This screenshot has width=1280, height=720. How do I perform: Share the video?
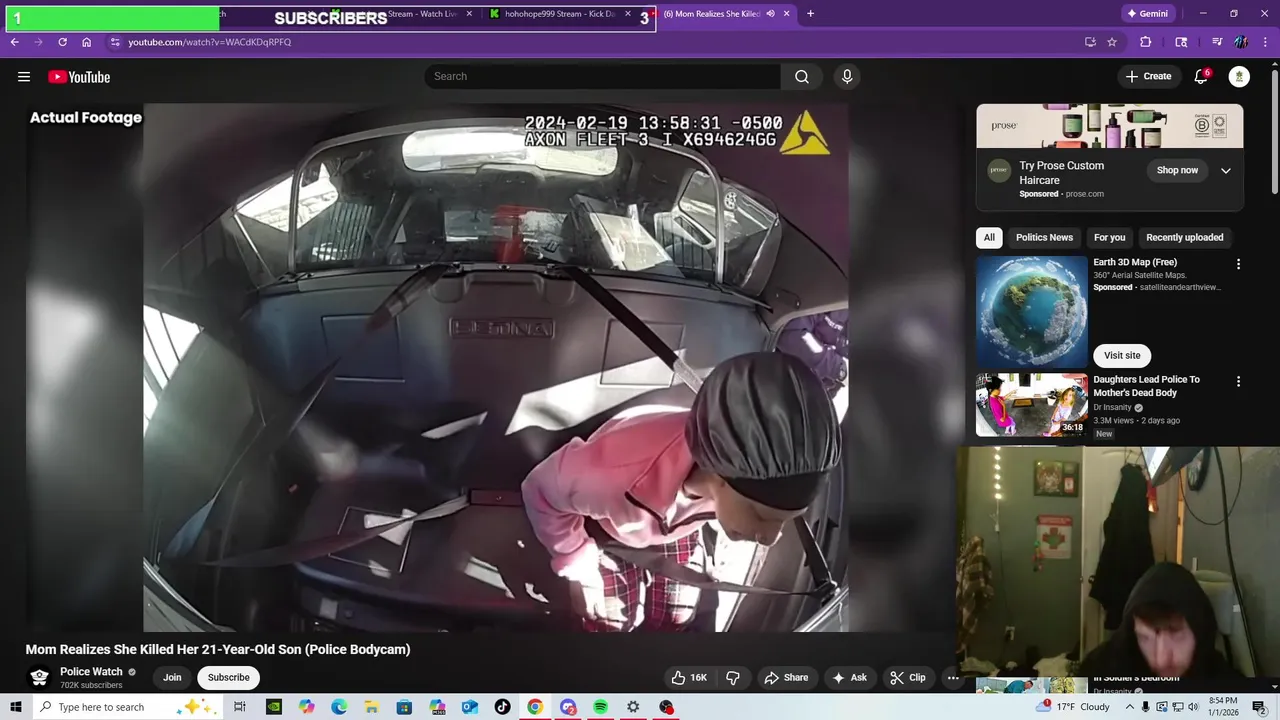pyautogui.click(x=786, y=678)
